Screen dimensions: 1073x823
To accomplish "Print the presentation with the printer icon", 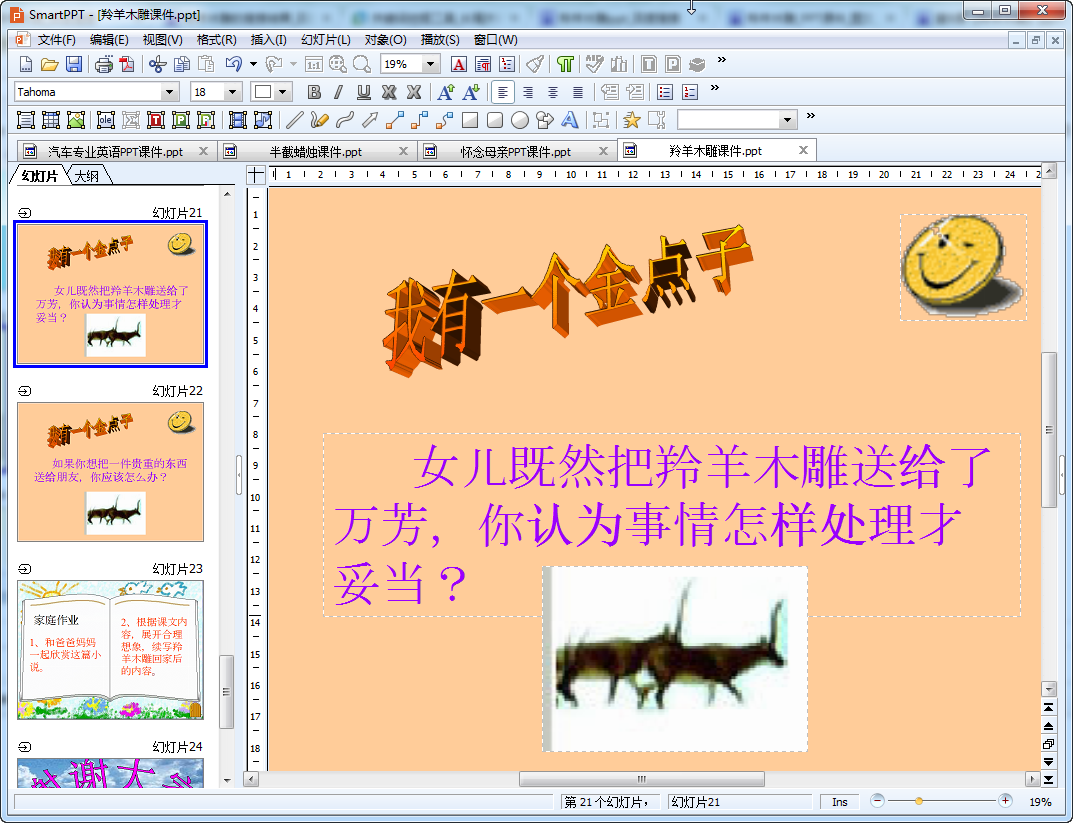I will point(103,64).
